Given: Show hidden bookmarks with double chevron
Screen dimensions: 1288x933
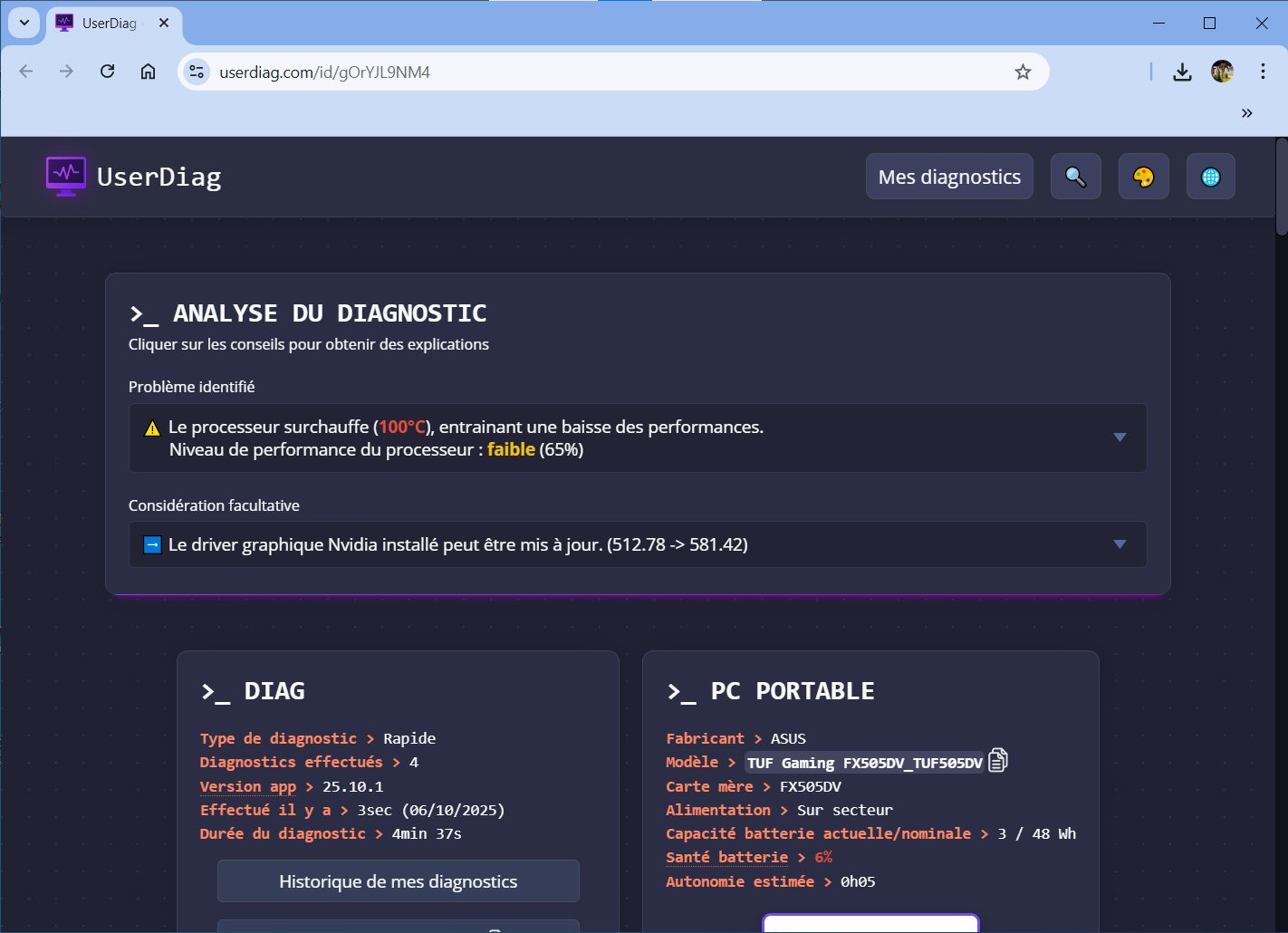Looking at the screenshot, I should [x=1246, y=113].
